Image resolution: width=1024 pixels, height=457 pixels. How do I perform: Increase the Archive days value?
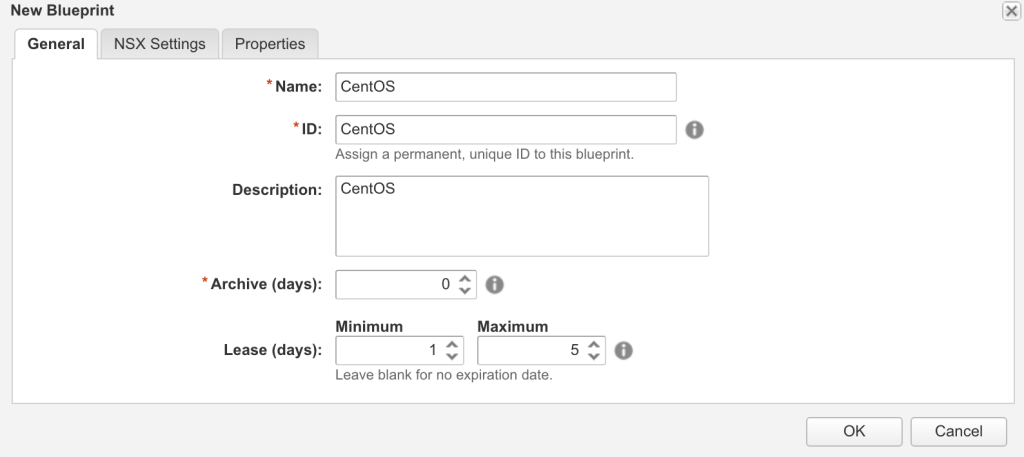pyautogui.click(x=464, y=279)
